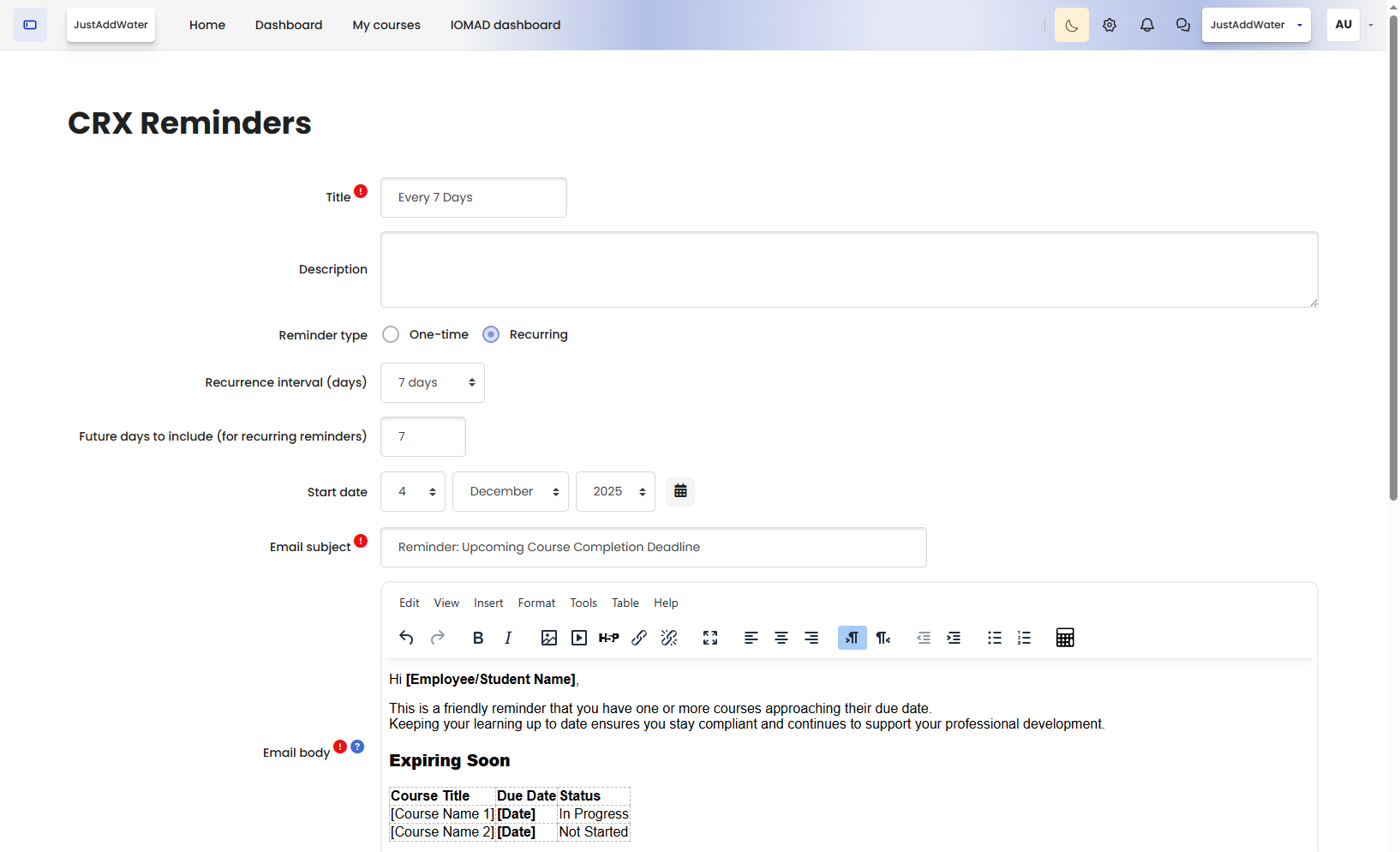1400x852 pixels.
Task: Open the editor's Insert menu
Action: click(x=488, y=603)
